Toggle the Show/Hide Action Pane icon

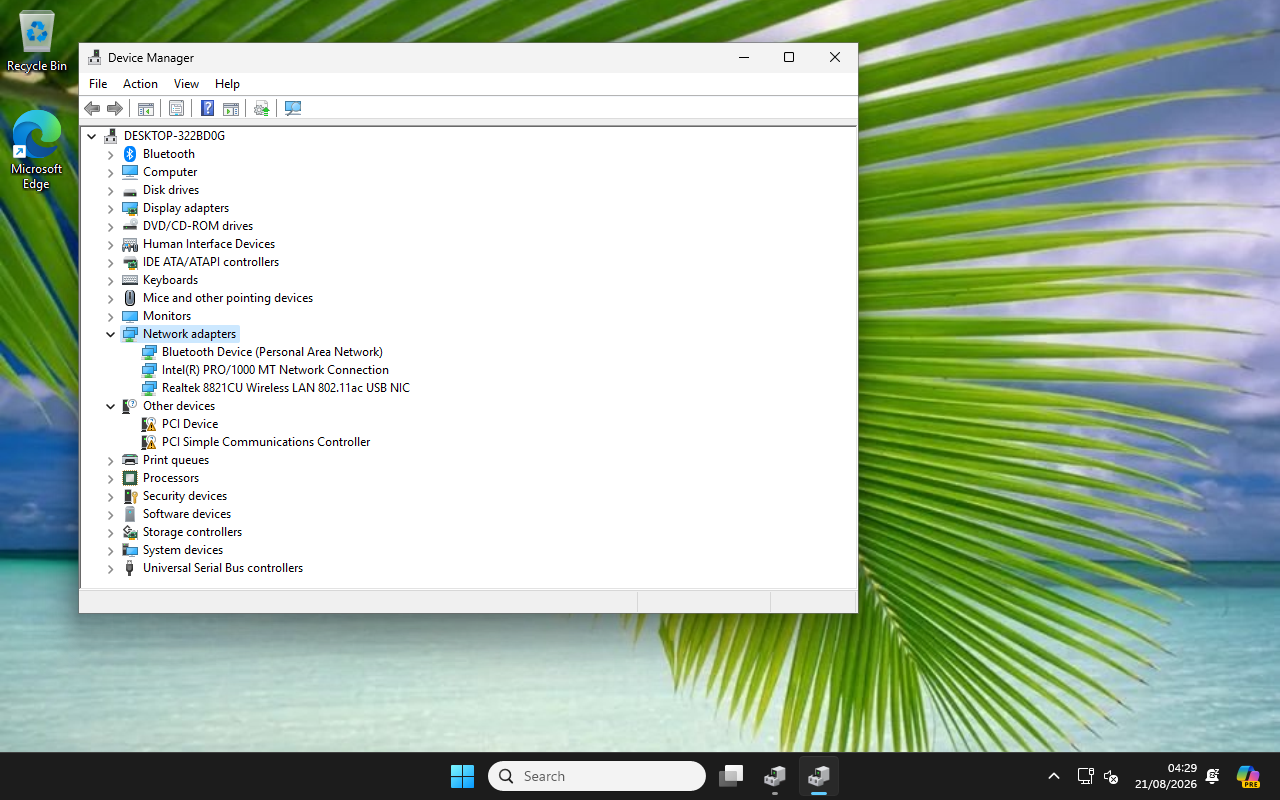click(231, 108)
